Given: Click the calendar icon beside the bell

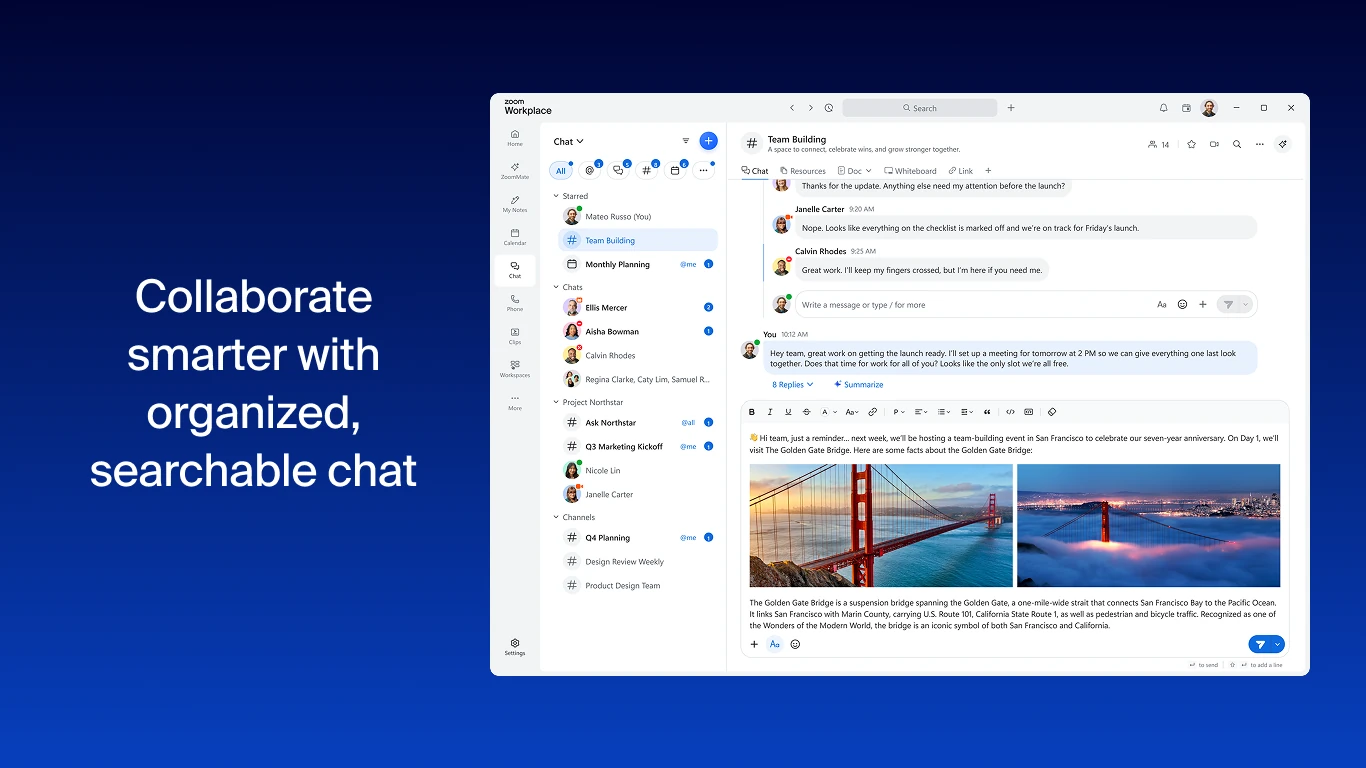Looking at the screenshot, I should pyautogui.click(x=1186, y=108).
